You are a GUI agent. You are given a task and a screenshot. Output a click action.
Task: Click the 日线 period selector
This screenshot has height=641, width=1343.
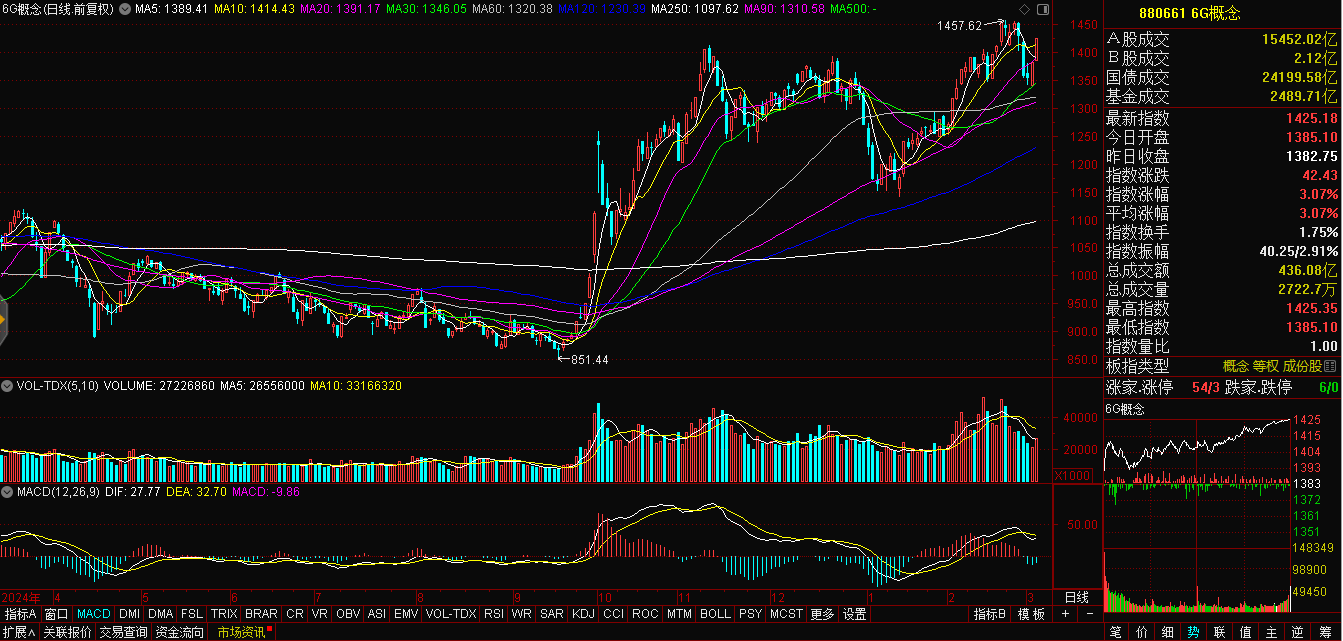click(1076, 597)
